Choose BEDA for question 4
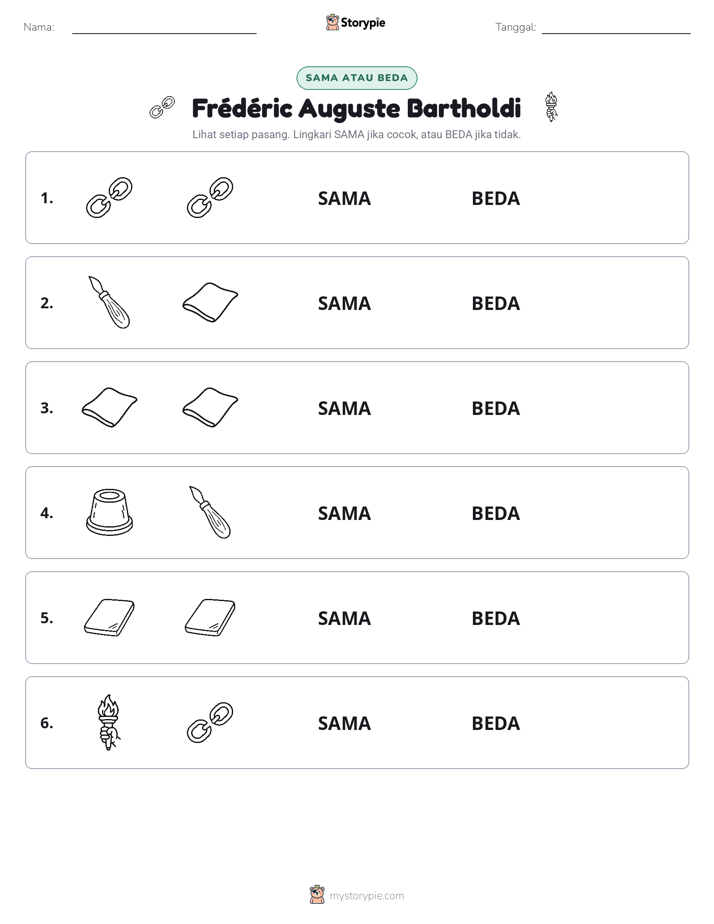 (x=496, y=513)
